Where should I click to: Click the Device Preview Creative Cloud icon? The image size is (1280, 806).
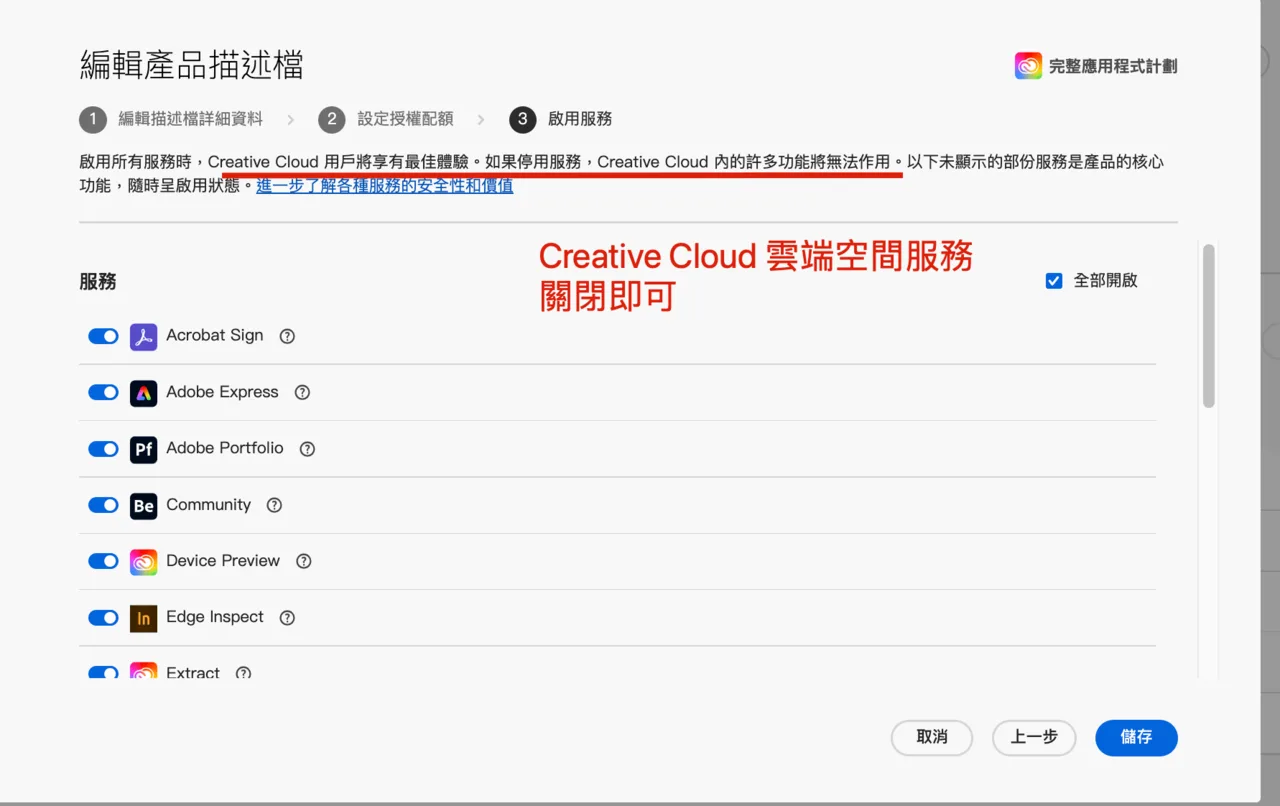[x=143, y=562]
